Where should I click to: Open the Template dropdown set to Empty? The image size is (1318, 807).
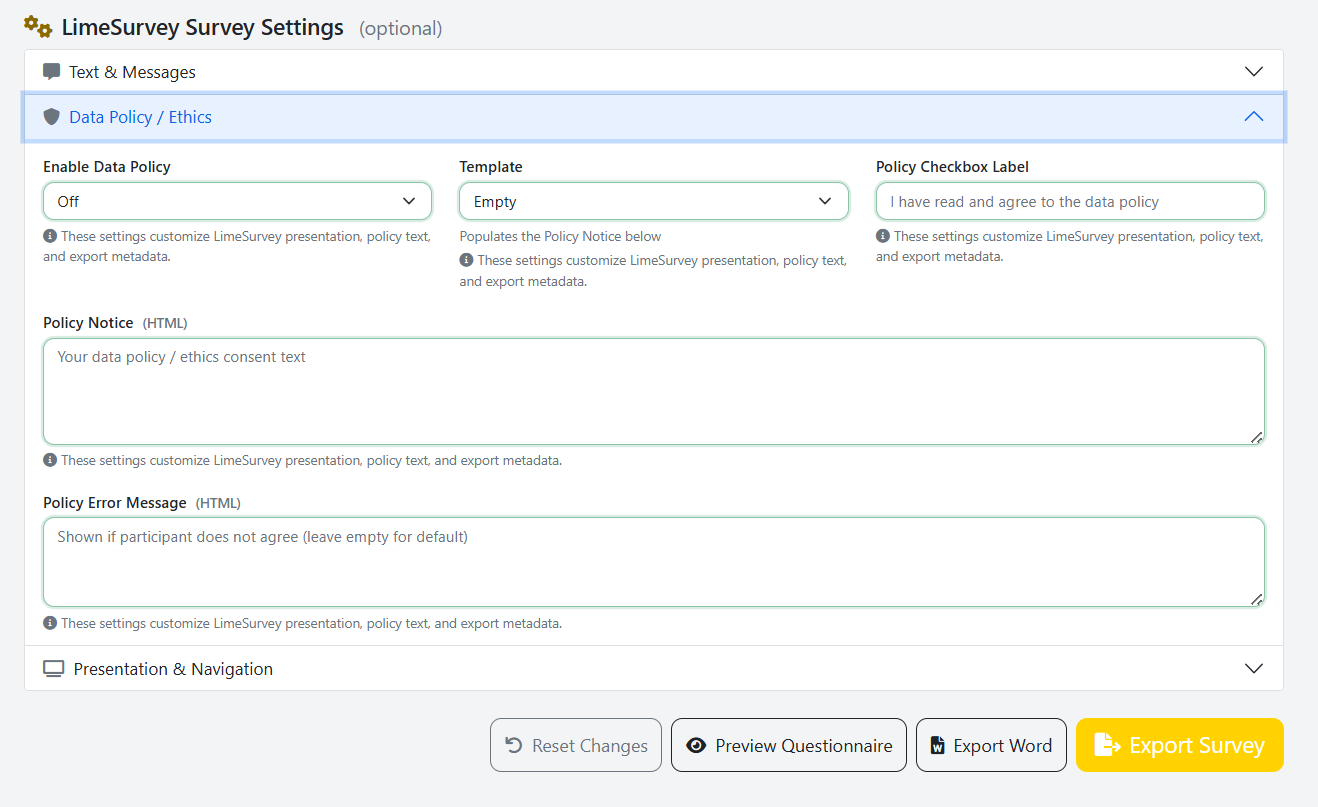pyautogui.click(x=654, y=201)
